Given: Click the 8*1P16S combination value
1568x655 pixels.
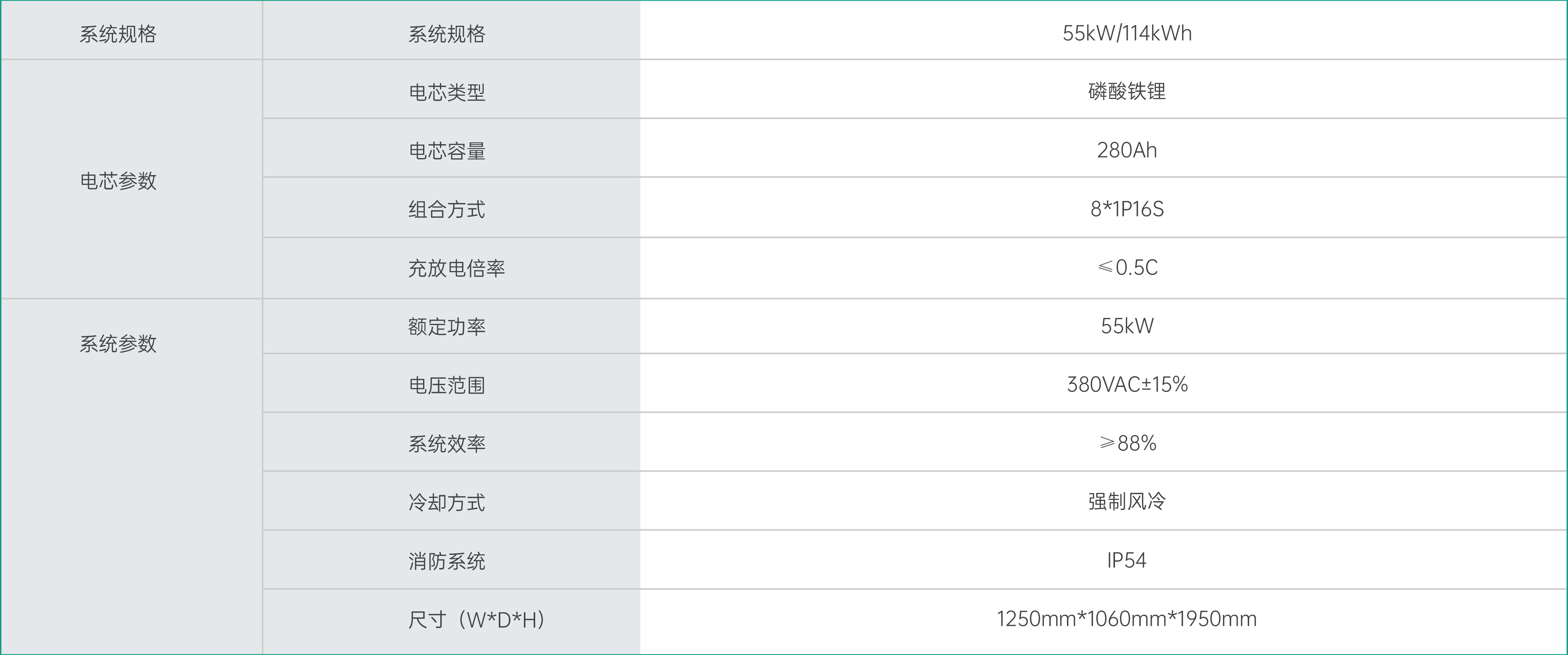Looking at the screenshot, I should 1127,209.
